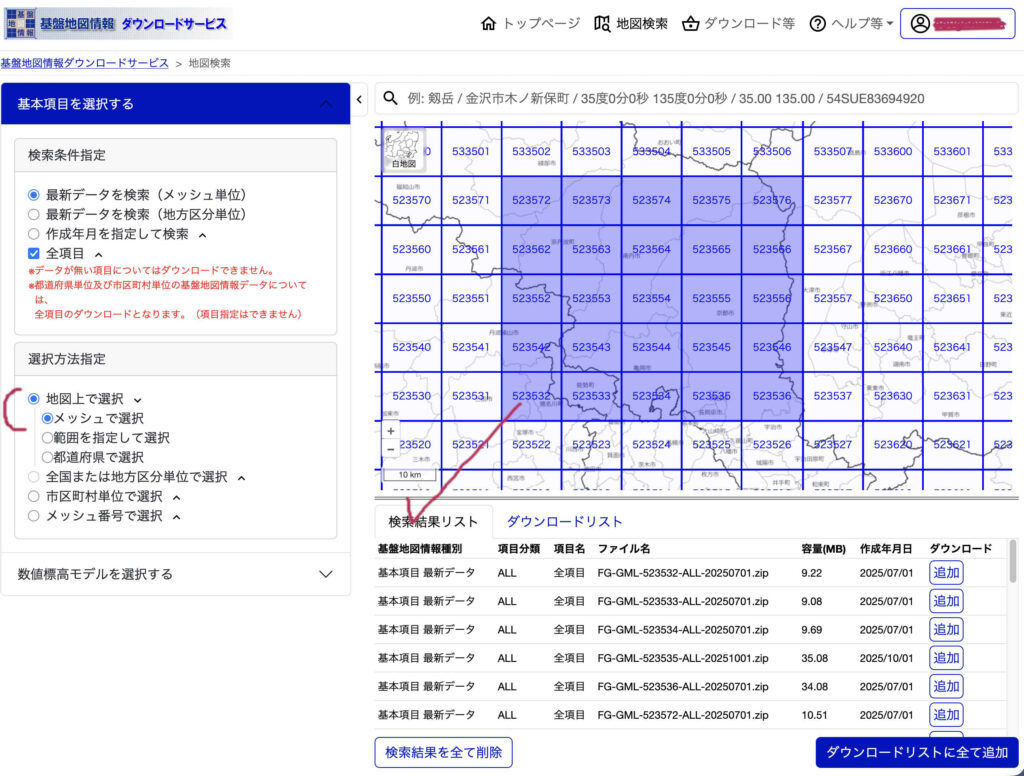Viewport: 1024px width, 776px height.
Task: Open 地図検索 map search icon
Action: pyautogui.click(x=602, y=23)
